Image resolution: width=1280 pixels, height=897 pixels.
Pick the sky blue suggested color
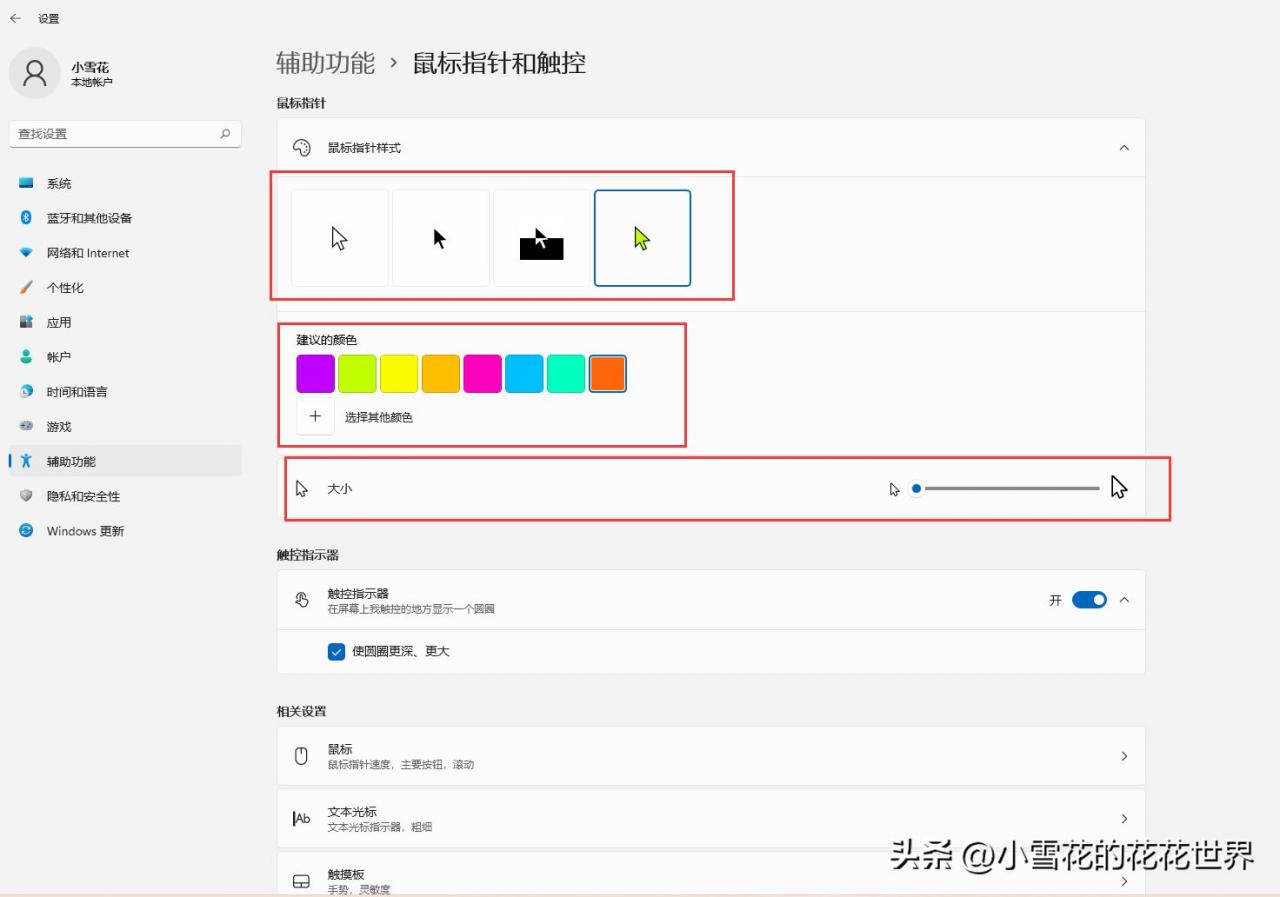tap(524, 373)
